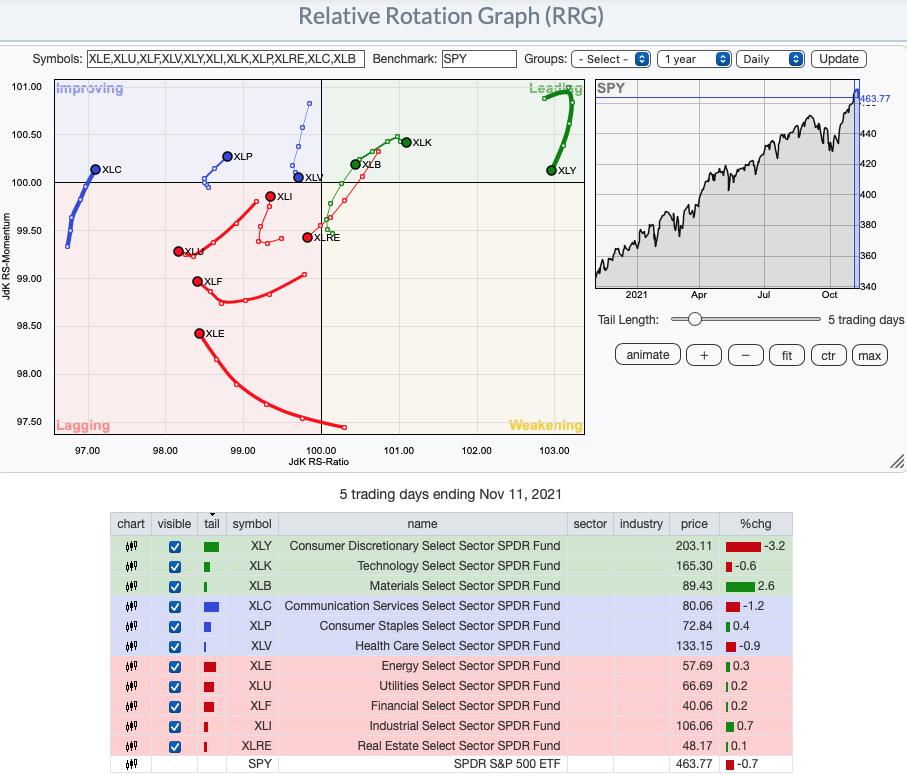The image size is (907, 775).
Task: Click the XLK point on the RRG
Action: [x=406, y=142]
